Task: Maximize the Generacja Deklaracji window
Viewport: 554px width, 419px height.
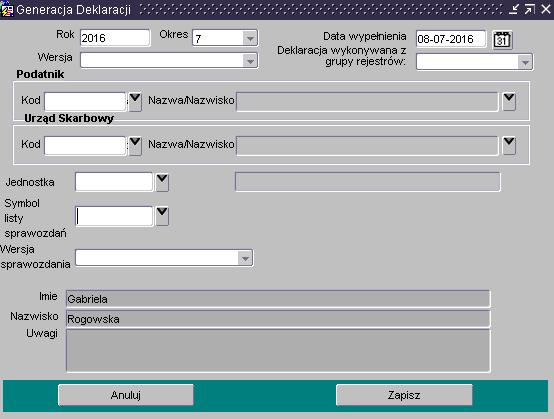Action: 529,9
